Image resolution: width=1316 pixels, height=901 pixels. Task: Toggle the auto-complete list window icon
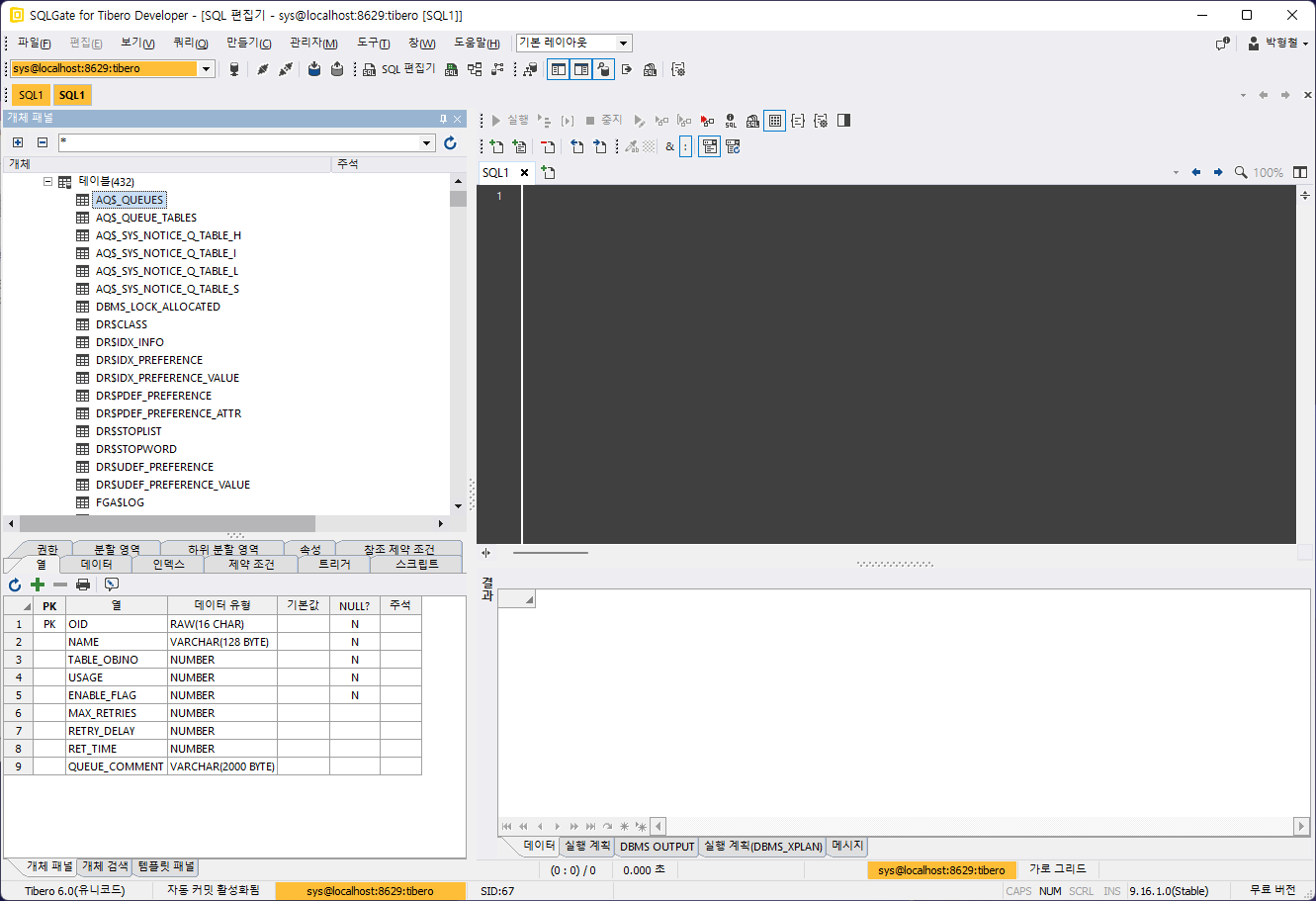coord(709,146)
